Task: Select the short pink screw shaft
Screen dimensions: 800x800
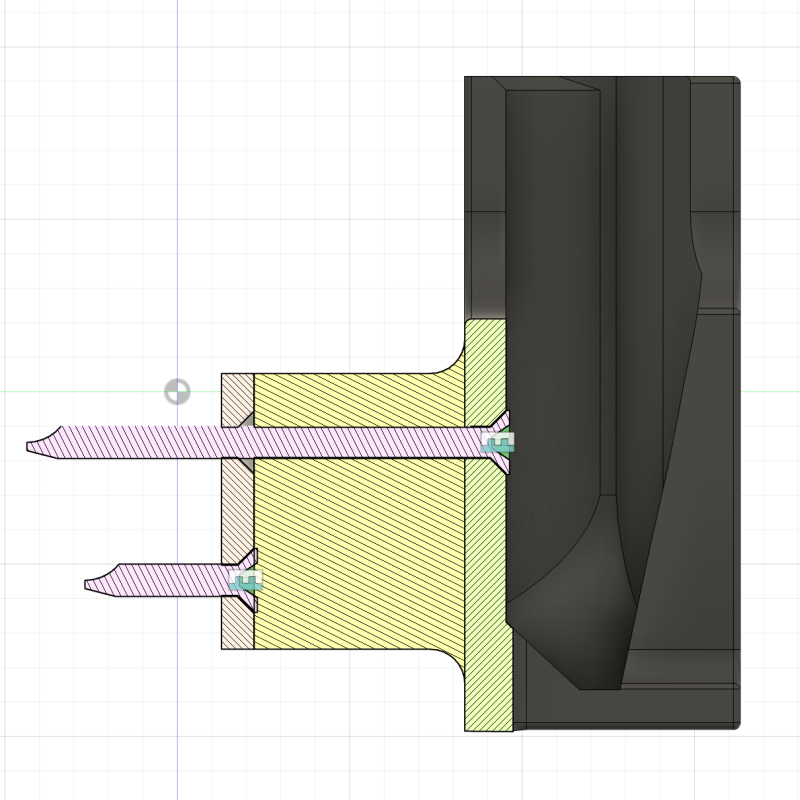Action: (x=160, y=580)
